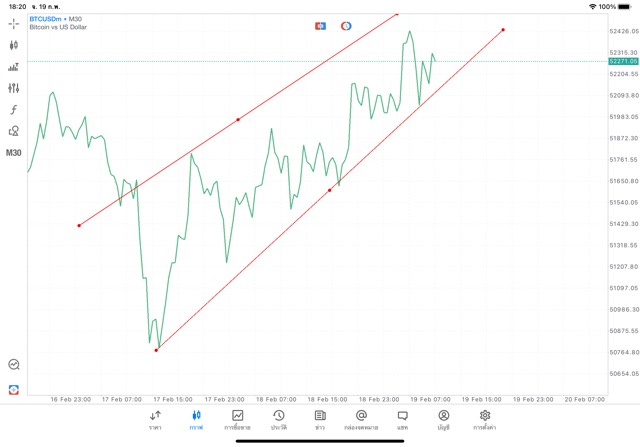This screenshot has width=640, height=447.
Task: Open the History tab (ประวัติ)
Action: pos(278,419)
